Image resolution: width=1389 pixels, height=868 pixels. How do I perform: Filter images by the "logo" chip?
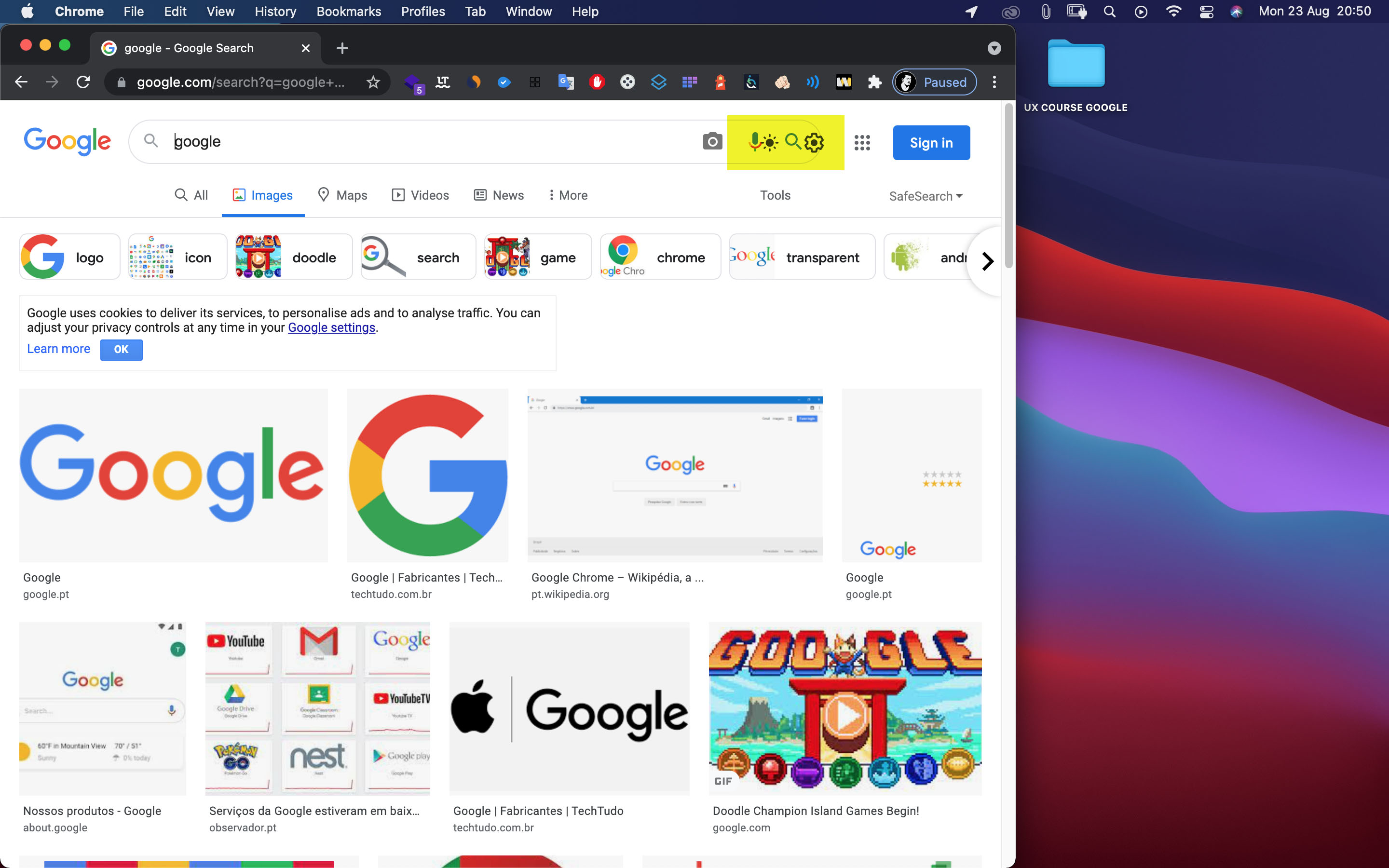click(69, 257)
